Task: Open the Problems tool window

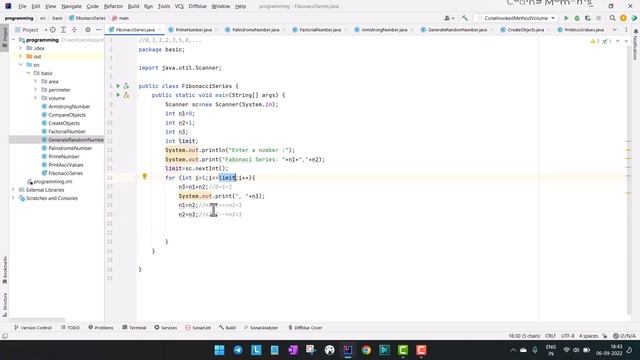Action: 101,328
